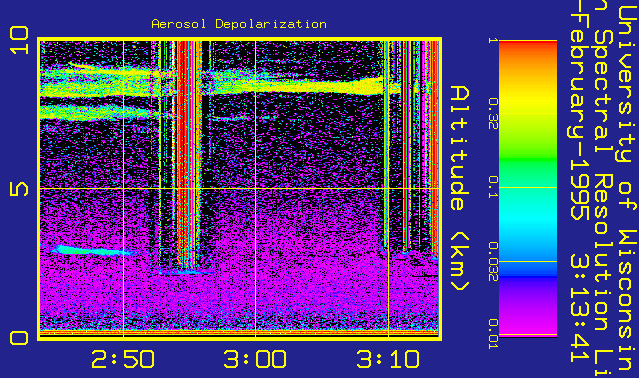Click the 0.01 color scale label
Screen dimensions: 639x378
[493, 334]
